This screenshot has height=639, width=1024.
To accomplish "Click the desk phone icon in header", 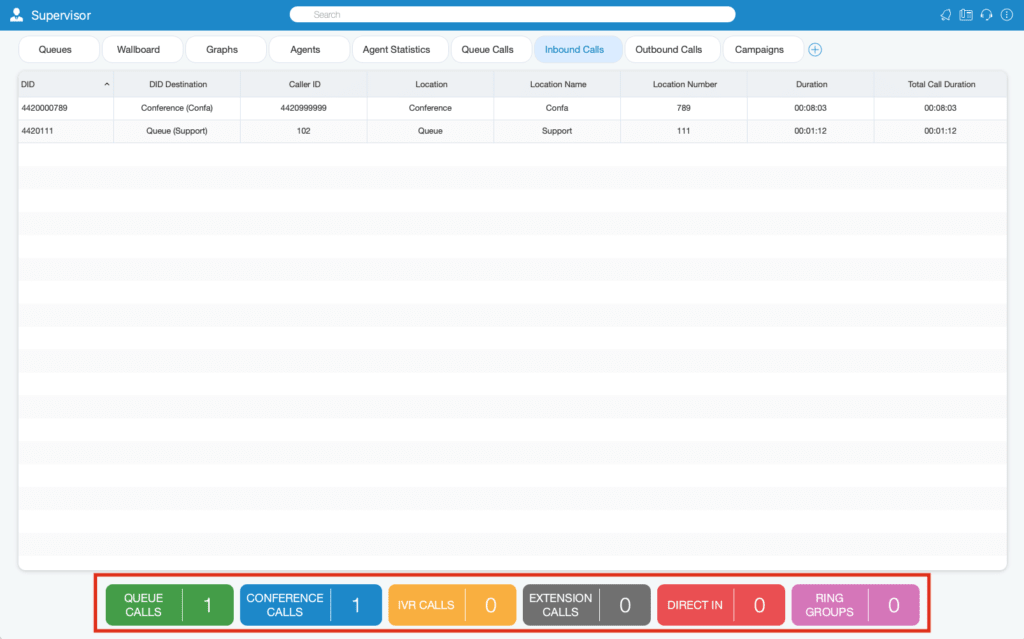I will pos(966,14).
